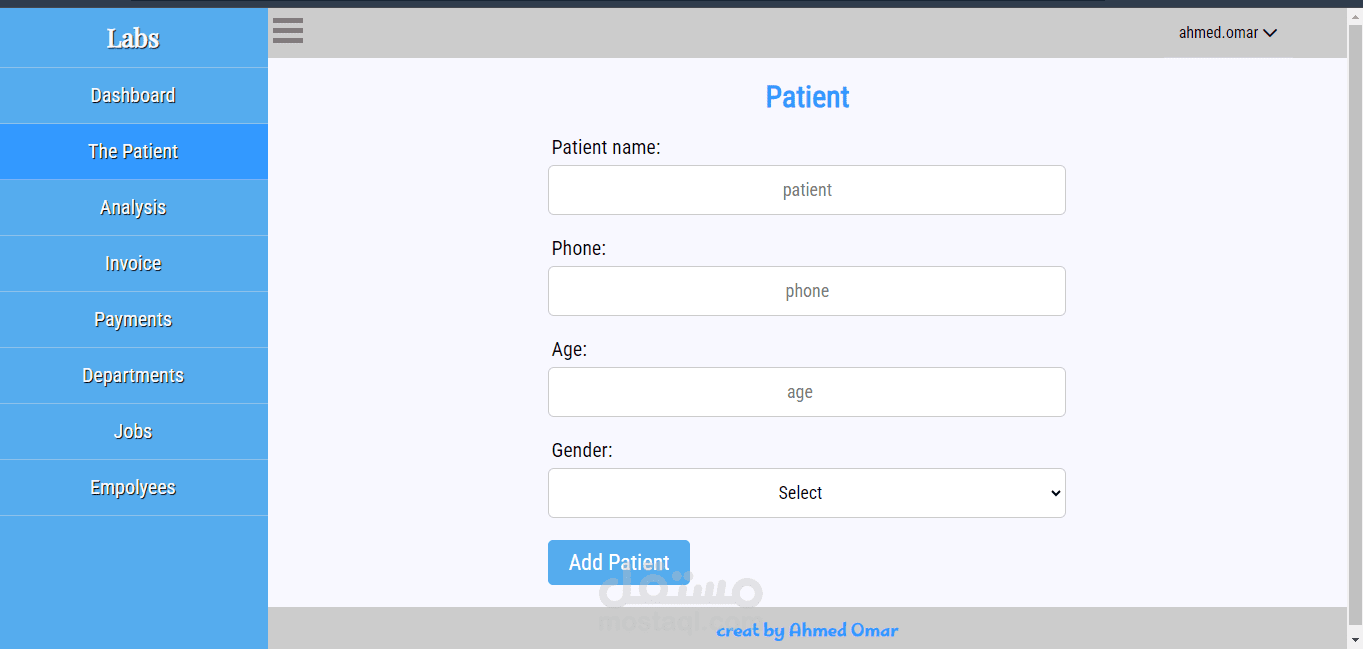1363x649 pixels.
Task: Click the scrollbar down arrow
Action: tap(1355, 639)
